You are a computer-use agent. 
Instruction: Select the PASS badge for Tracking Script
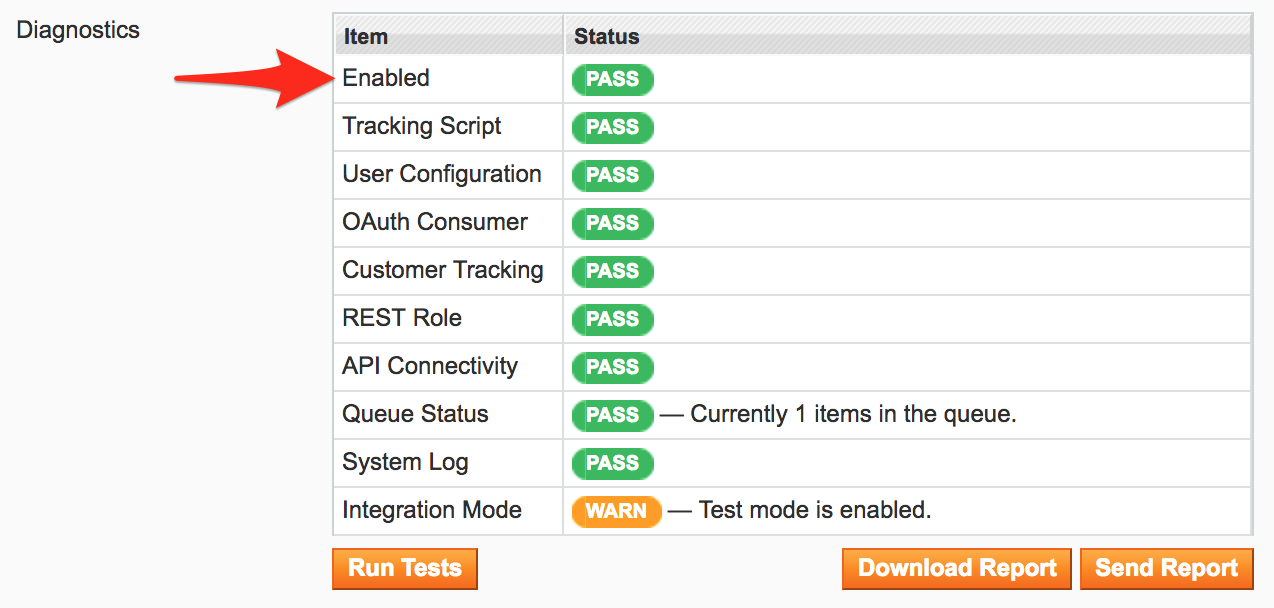(x=613, y=127)
